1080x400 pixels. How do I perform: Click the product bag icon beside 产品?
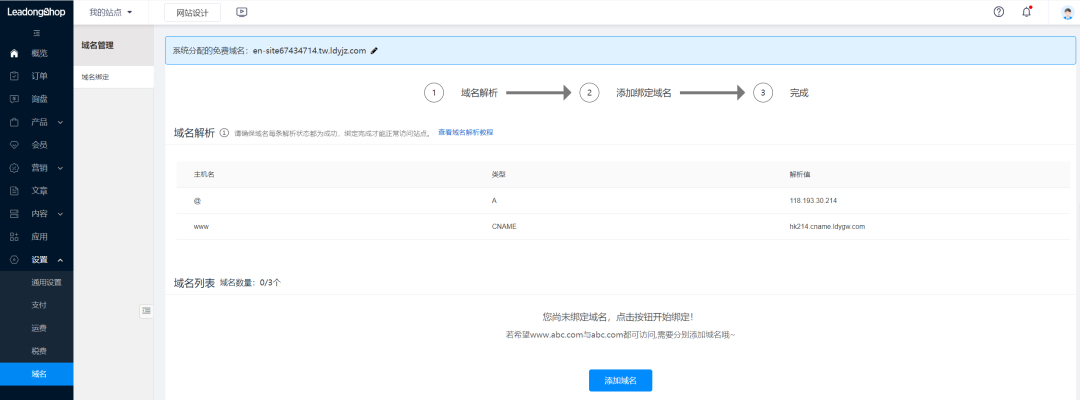coord(14,122)
